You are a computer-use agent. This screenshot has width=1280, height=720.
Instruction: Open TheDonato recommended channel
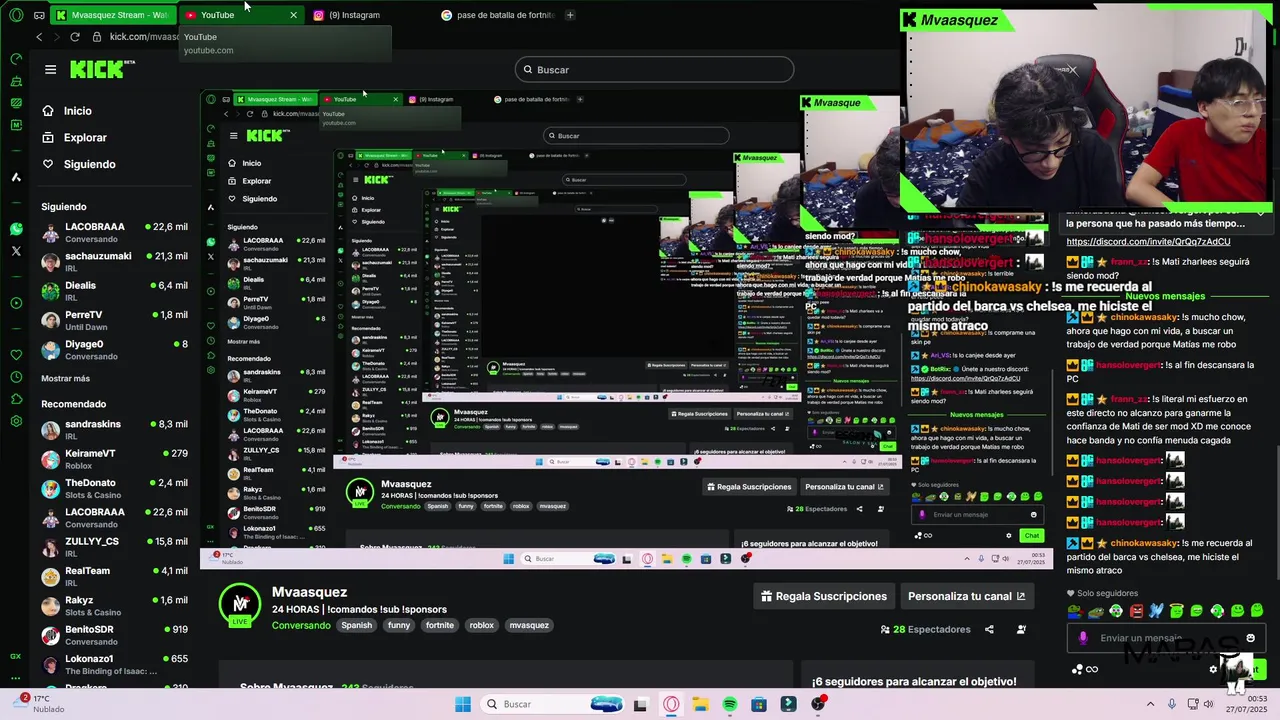(115, 488)
